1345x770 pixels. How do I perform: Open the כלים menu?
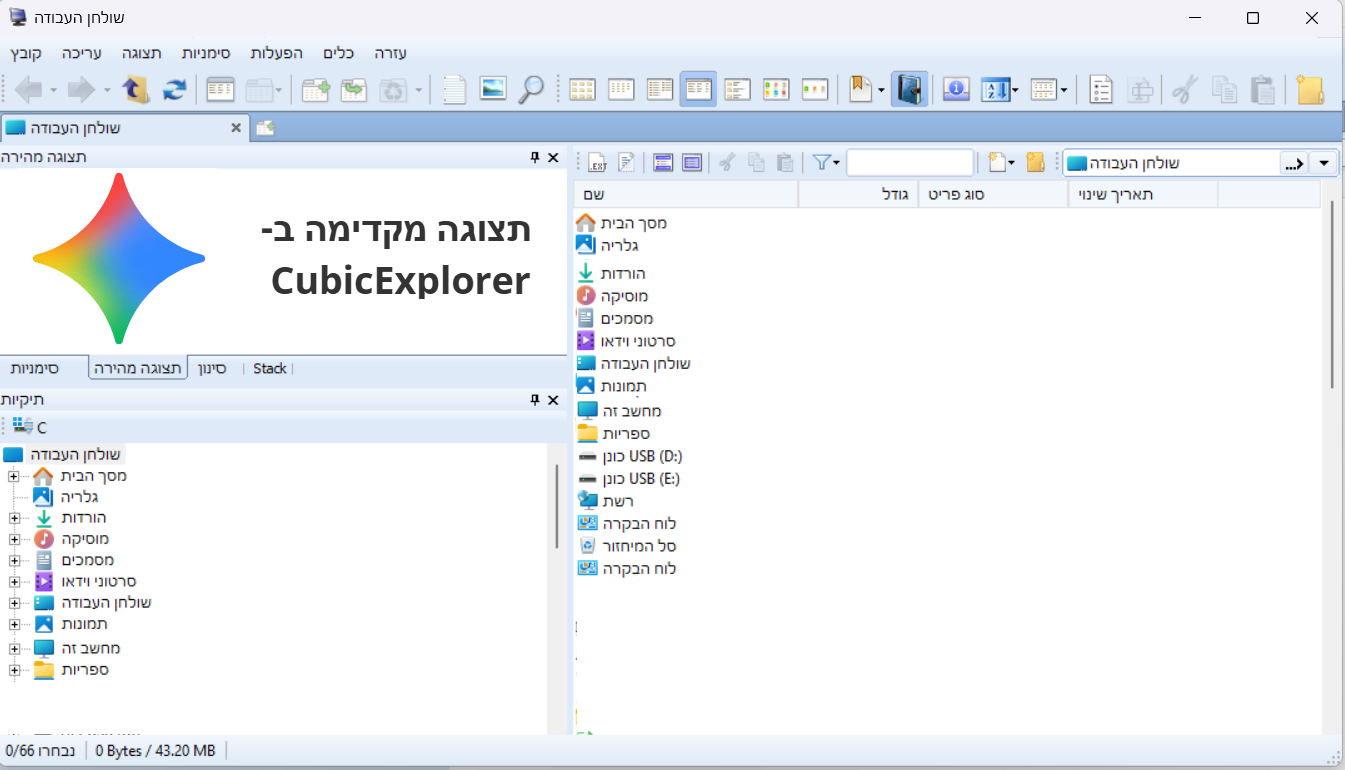(339, 53)
